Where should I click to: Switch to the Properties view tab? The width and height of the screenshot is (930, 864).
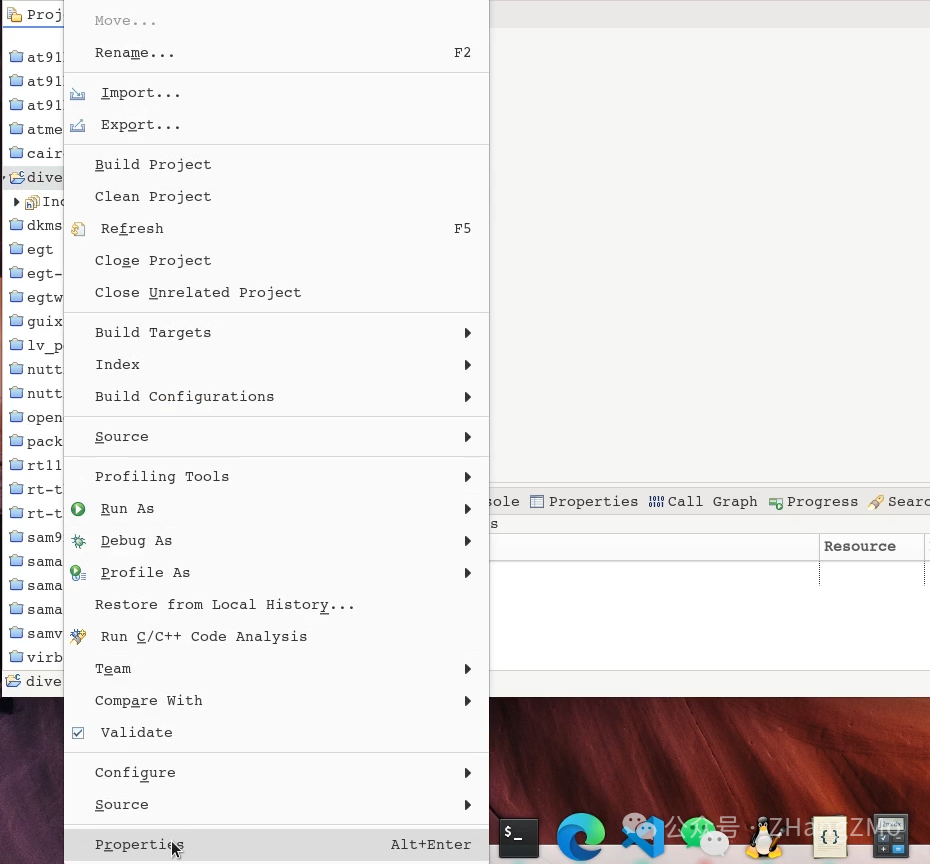click(584, 502)
